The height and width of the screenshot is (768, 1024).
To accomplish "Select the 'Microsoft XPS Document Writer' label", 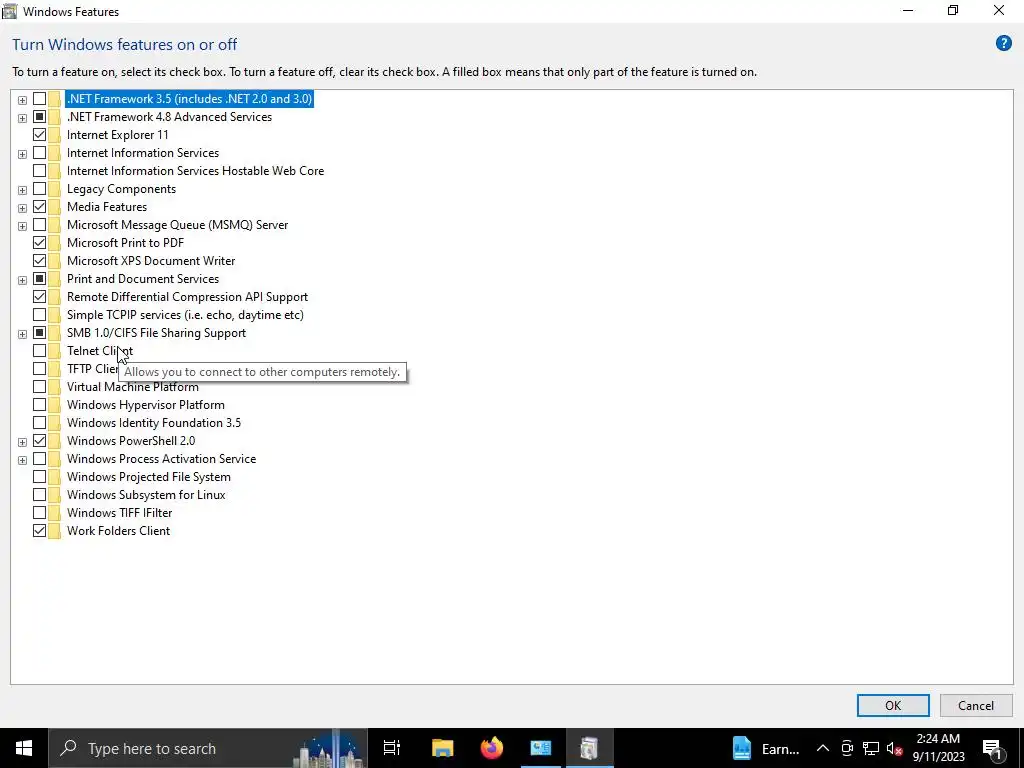I will [x=151, y=261].
